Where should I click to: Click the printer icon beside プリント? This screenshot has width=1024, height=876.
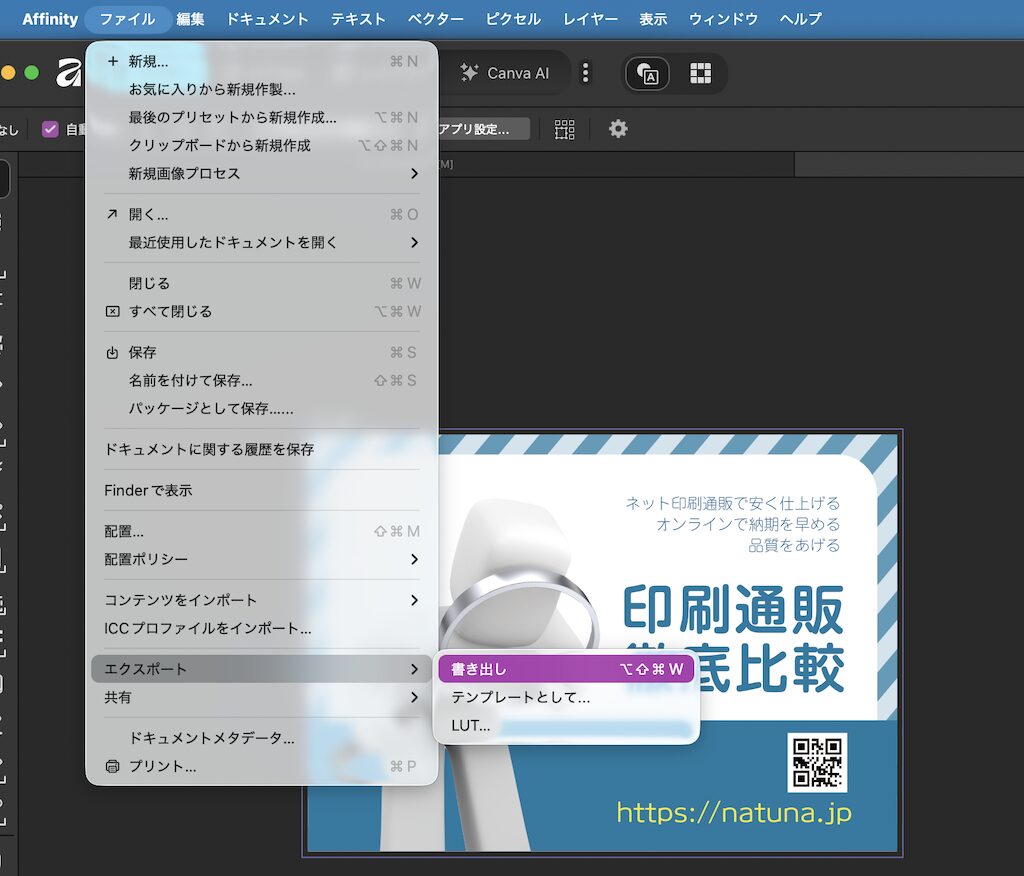click(110, 766)
